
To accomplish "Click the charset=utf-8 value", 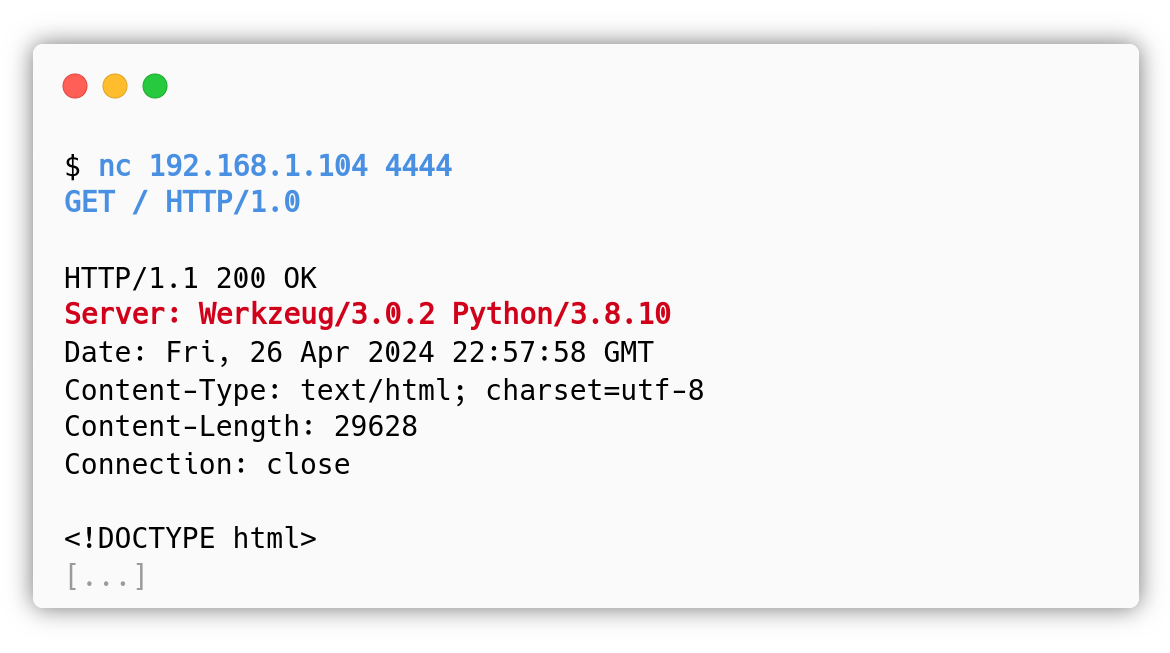I will pos(595,390).
